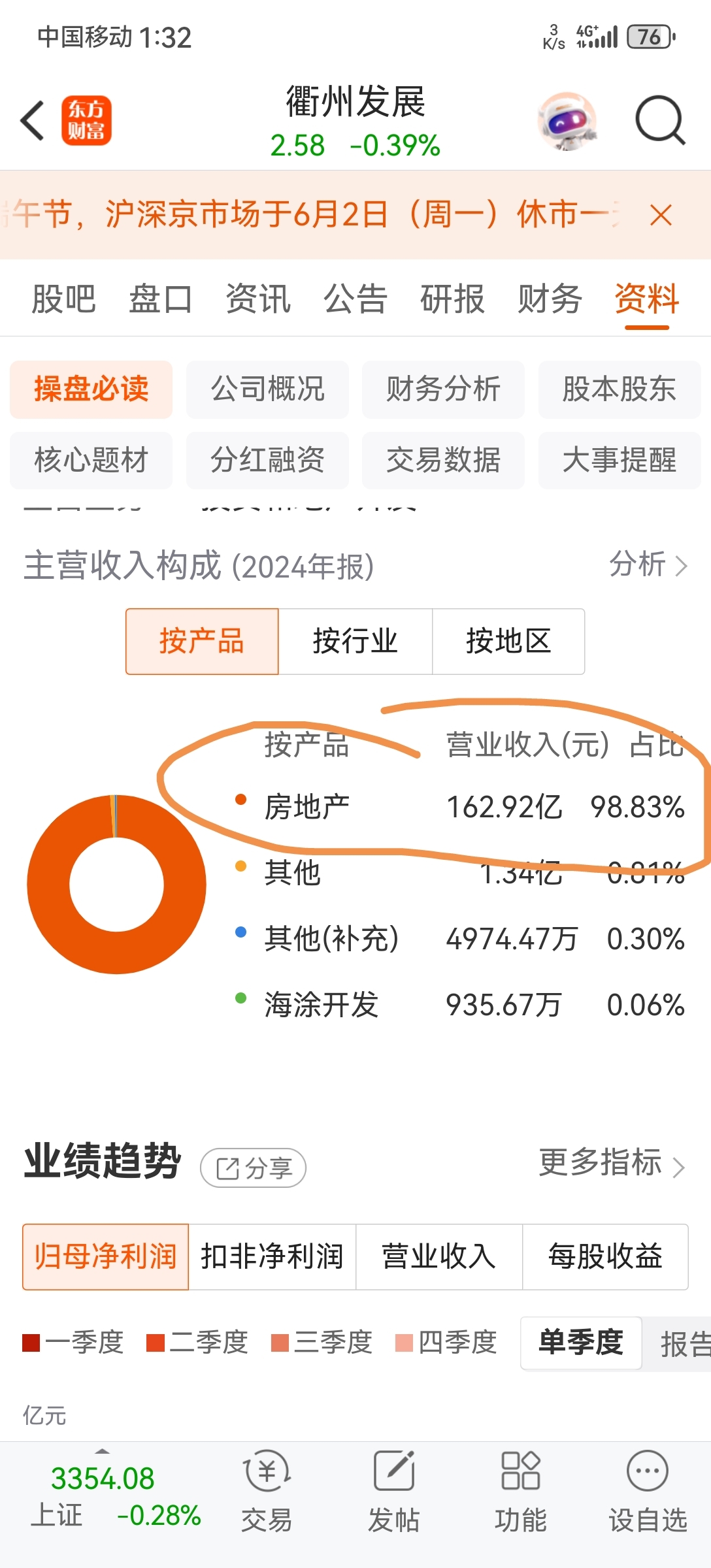711x1568 pixels.
Task: Open the search magnifier icon
Action: coord(660,120)
